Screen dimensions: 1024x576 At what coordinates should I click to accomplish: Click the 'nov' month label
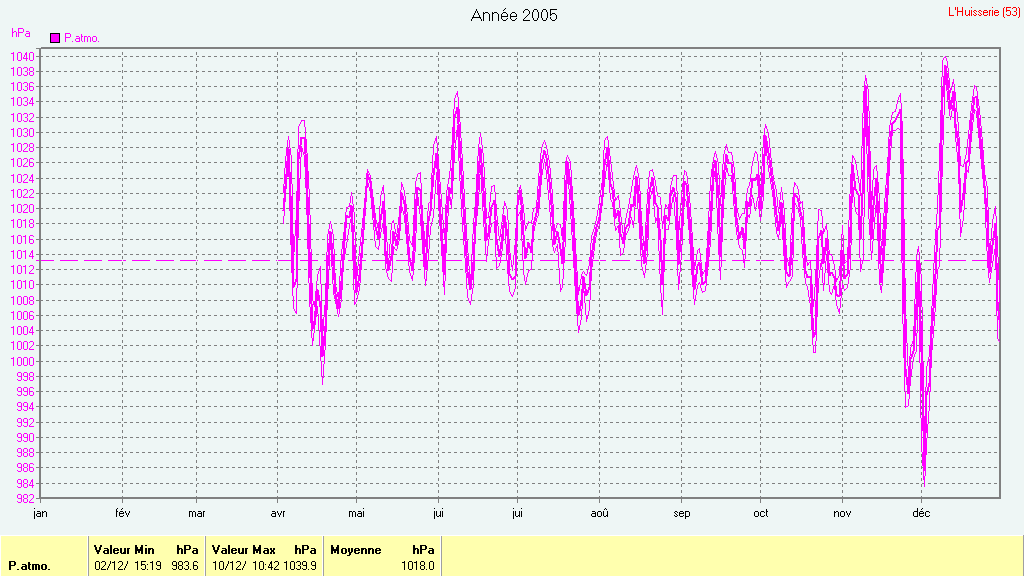click(x=842, y=513)
